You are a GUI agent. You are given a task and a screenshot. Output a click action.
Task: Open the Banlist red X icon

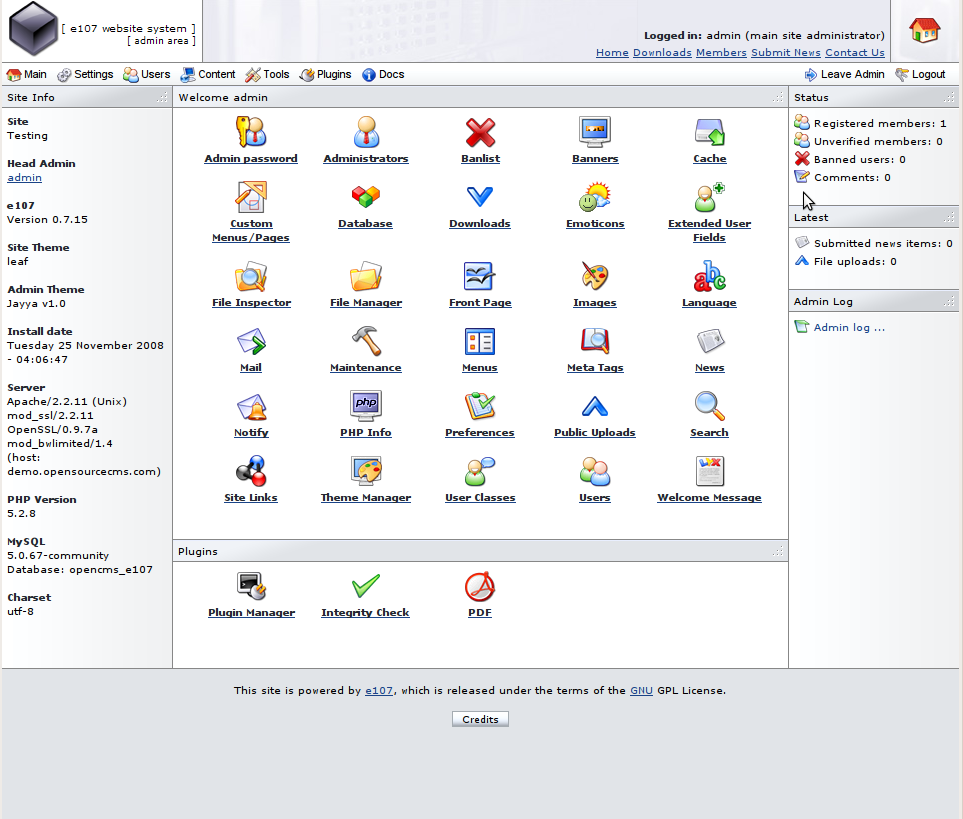pos(480,132)
